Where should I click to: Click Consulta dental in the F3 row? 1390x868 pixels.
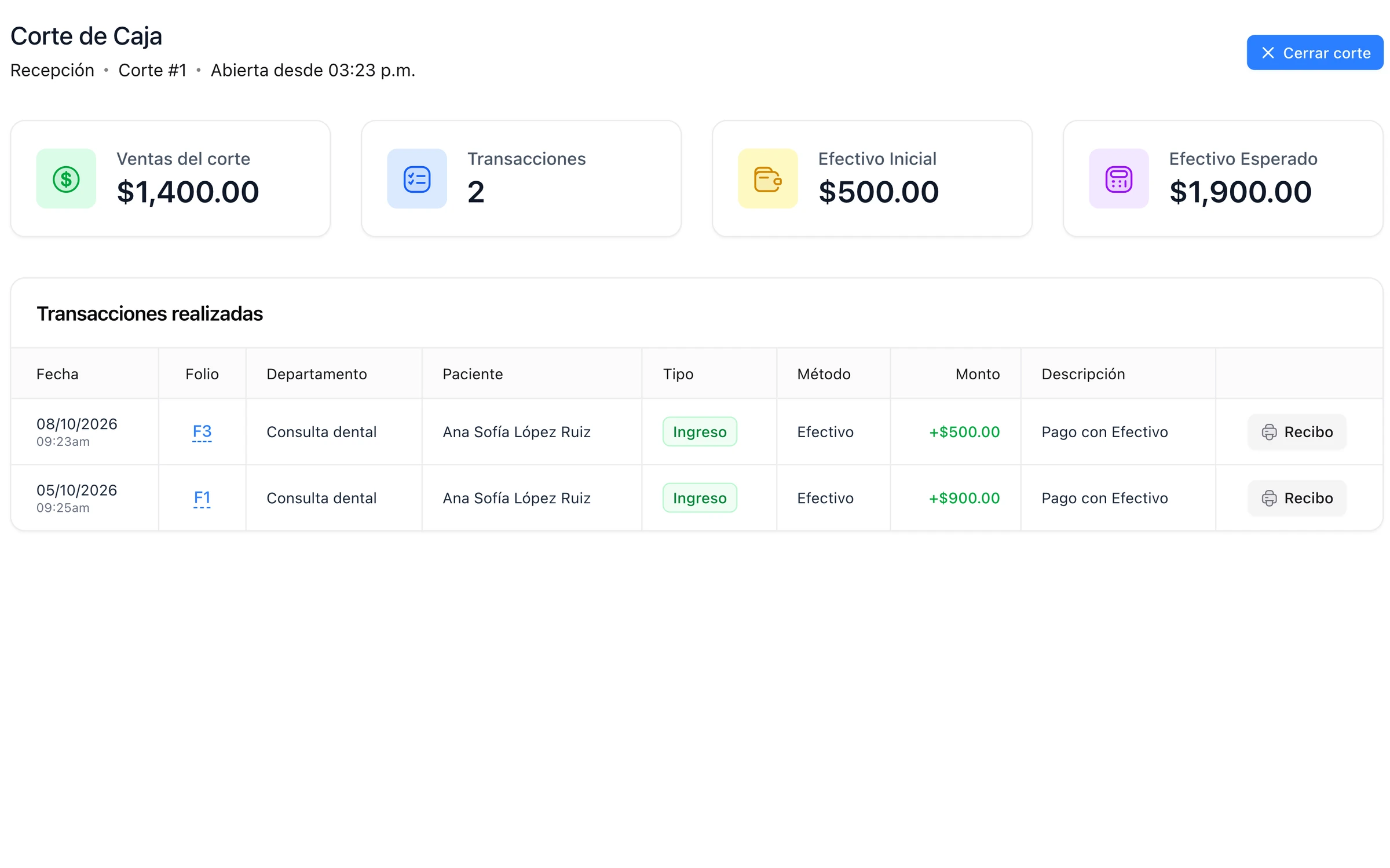coord(321,432)
